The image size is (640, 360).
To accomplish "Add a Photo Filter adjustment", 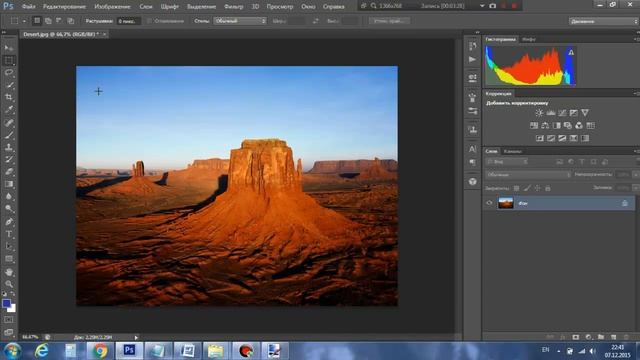I will 568,125.
